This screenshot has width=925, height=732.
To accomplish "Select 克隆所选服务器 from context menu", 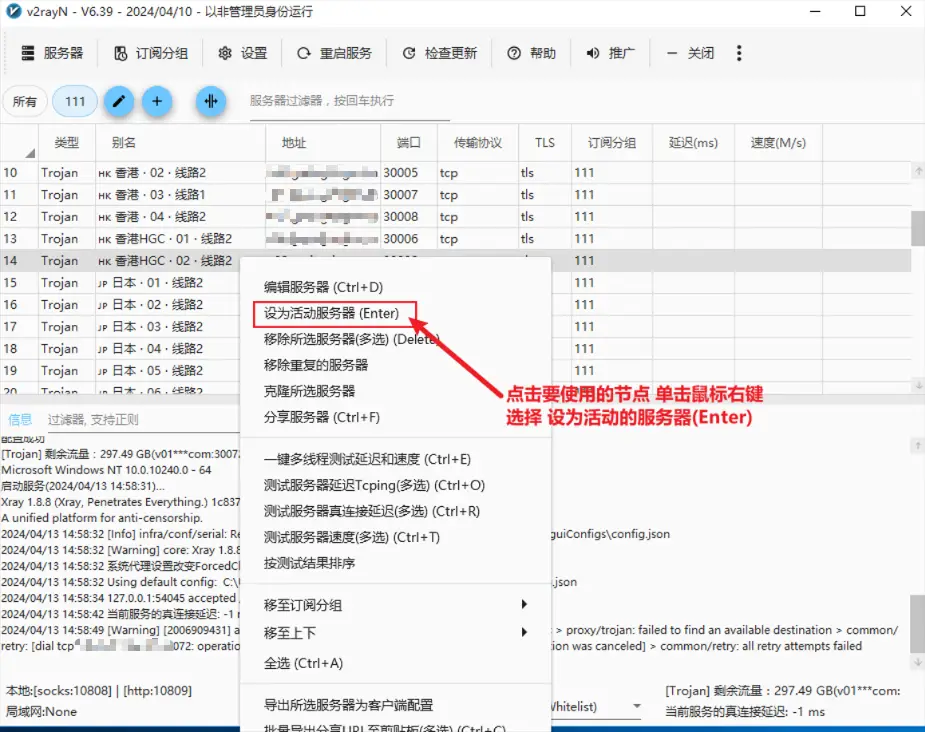I will tap(309, 391).
